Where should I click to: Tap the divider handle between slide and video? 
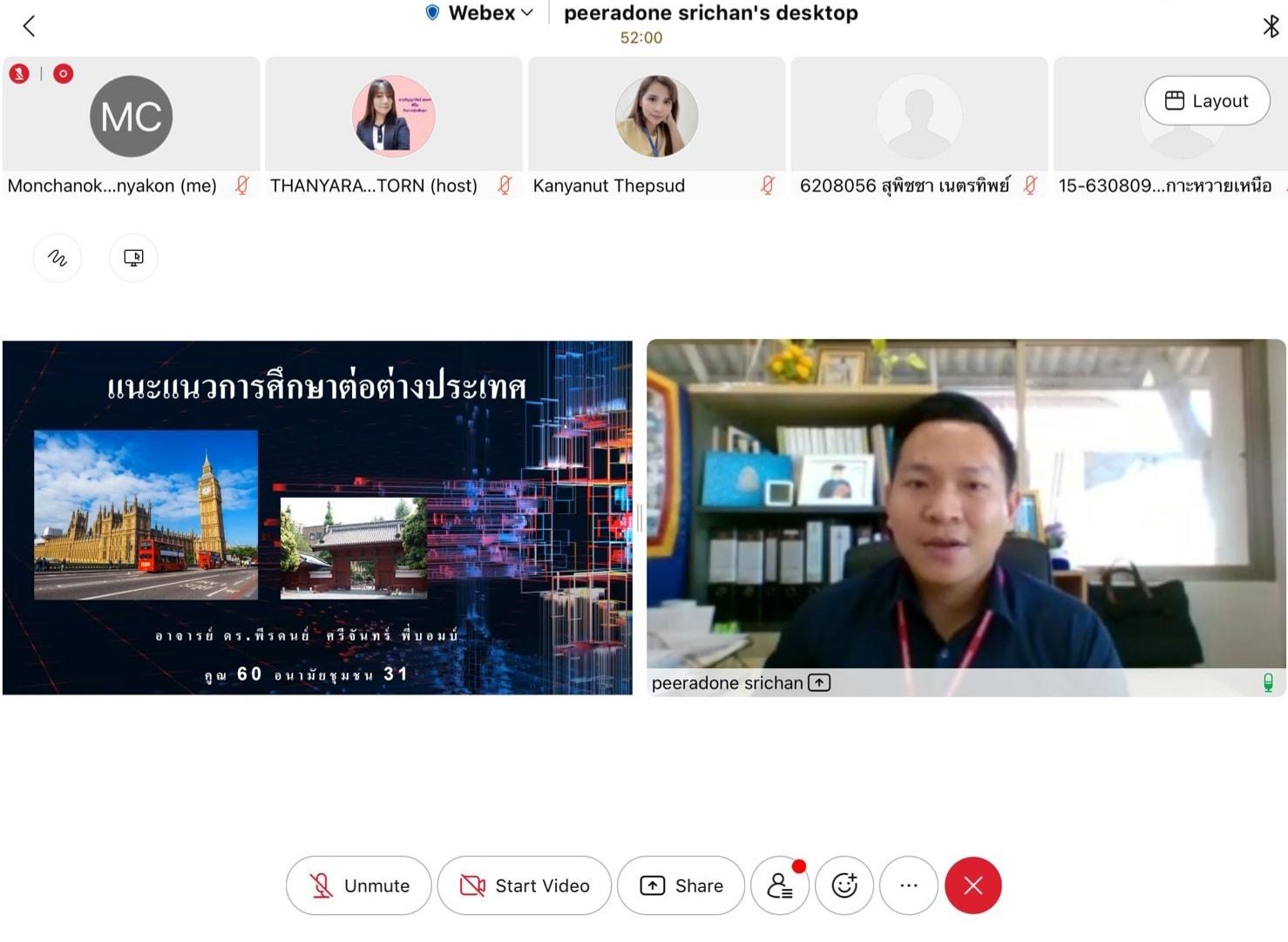click(x=640, y=518)
